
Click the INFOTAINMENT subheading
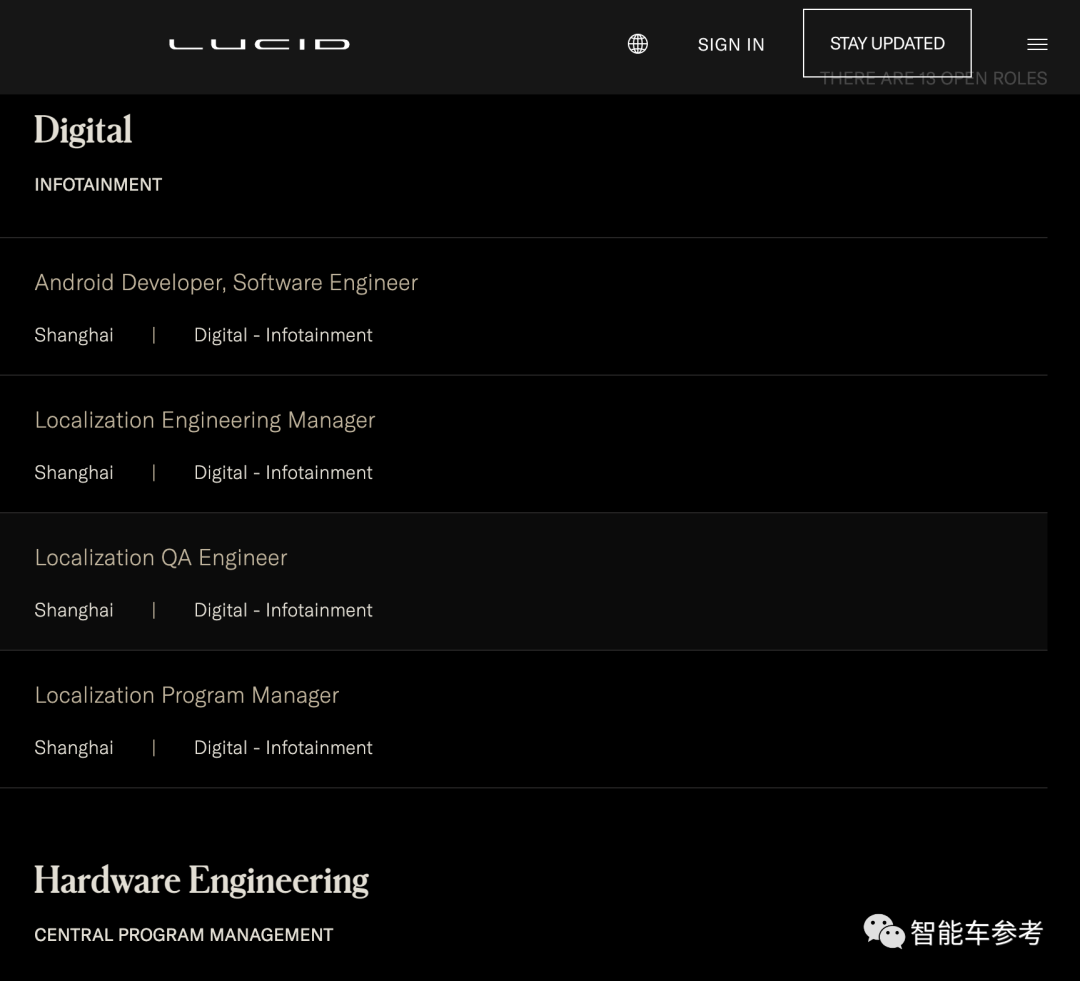(x=98, y=185)
